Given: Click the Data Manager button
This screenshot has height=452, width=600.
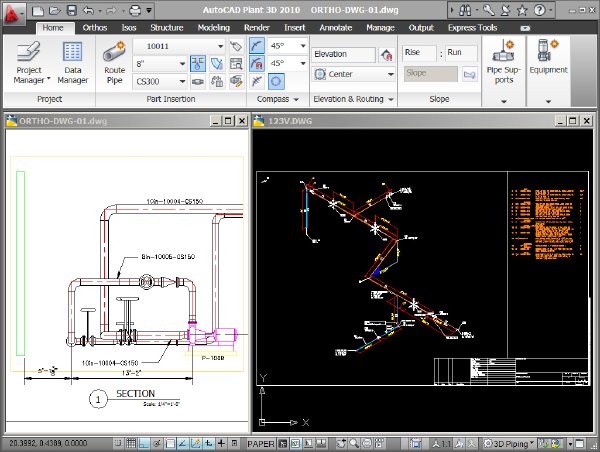Looking at the screenshot, I should (73, 63).
